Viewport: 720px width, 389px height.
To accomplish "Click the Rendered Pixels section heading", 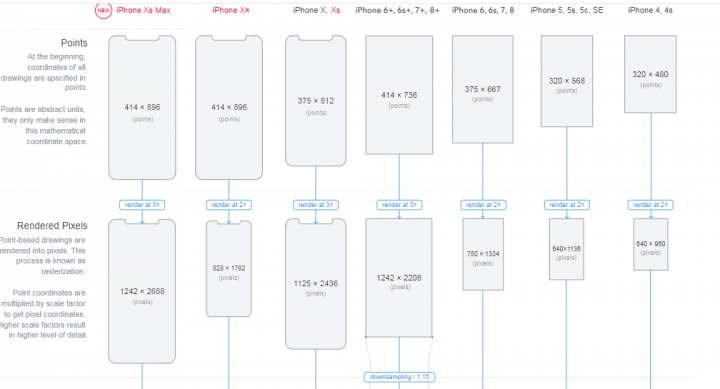I will tap(52, 226).
